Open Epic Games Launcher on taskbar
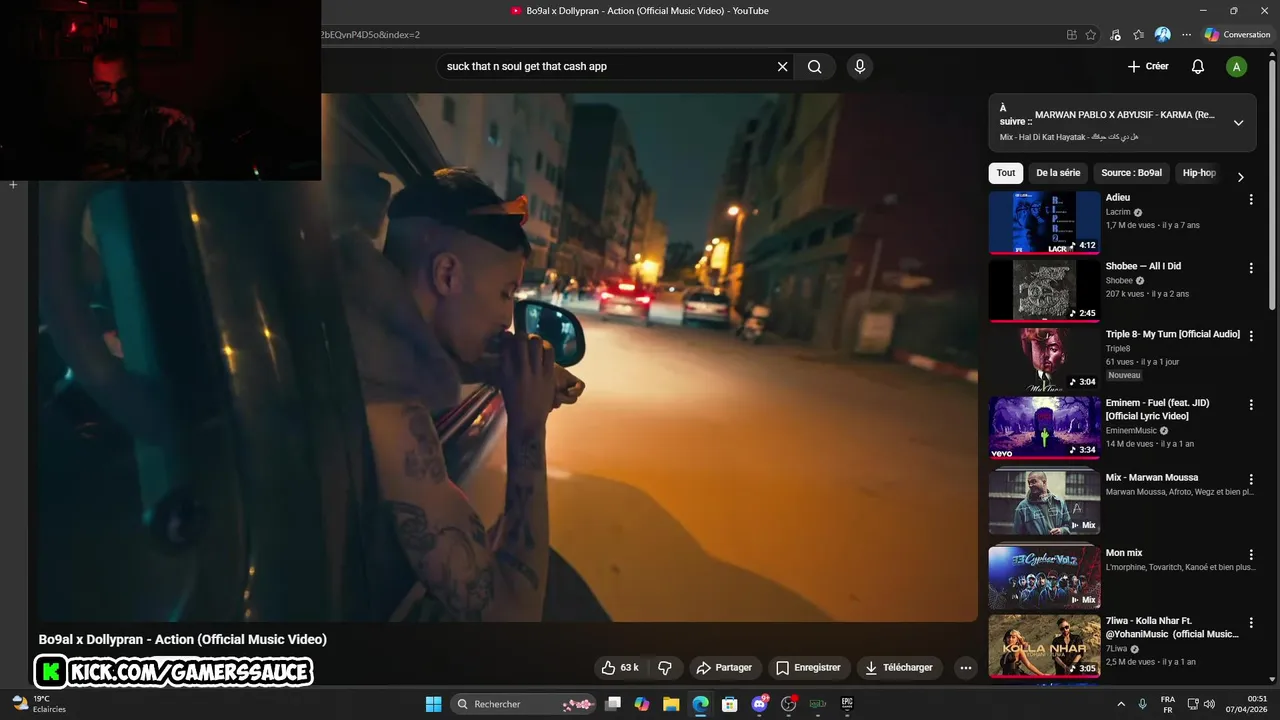This screenshot has width=1280, height=720. click(x=847, y=704)
